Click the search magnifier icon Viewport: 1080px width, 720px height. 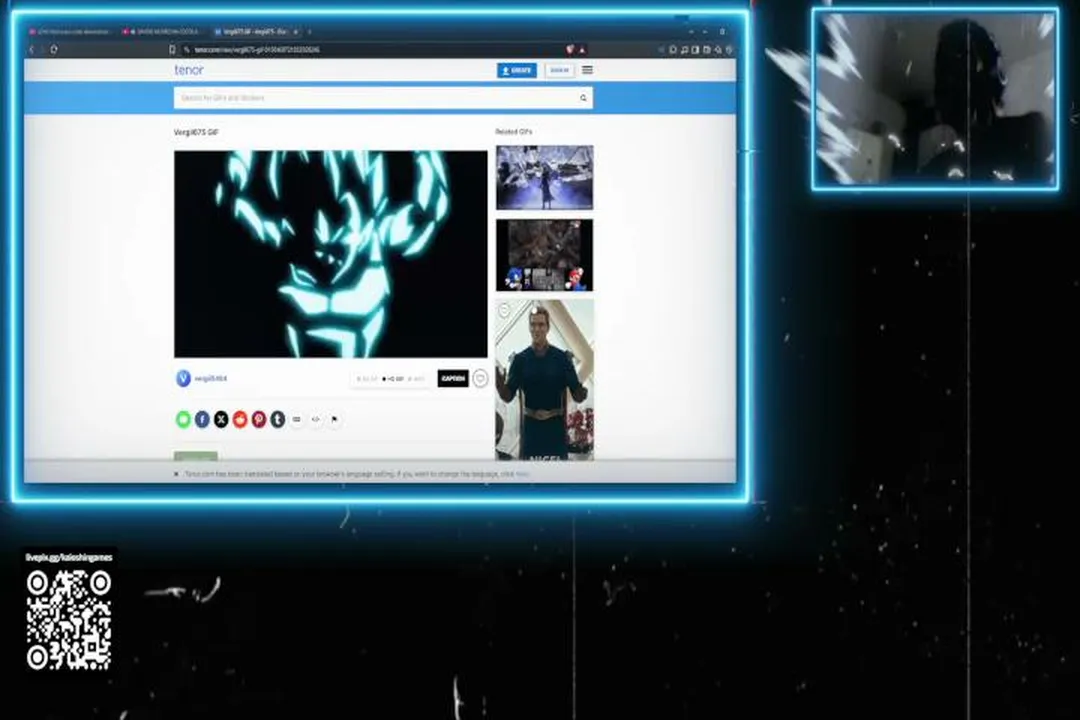(x=583, y=98)
